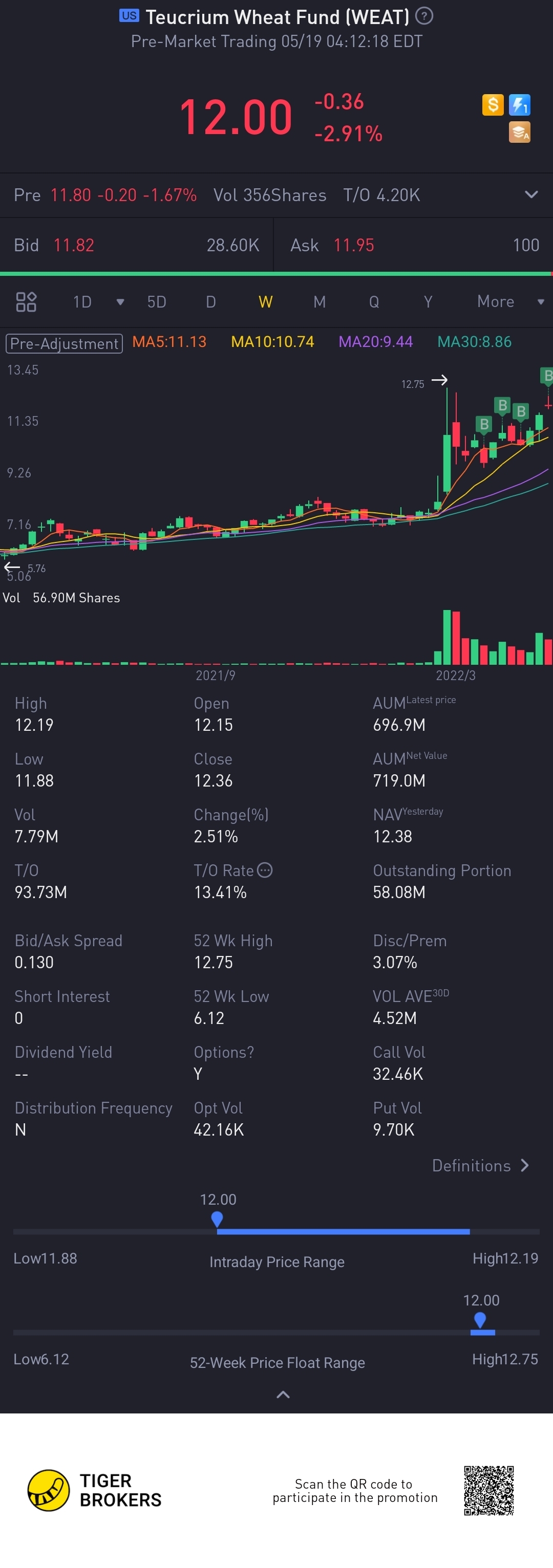Tap the Close 12.36 value
This screenshot has height=1568, width=553.
pos(213,781)
